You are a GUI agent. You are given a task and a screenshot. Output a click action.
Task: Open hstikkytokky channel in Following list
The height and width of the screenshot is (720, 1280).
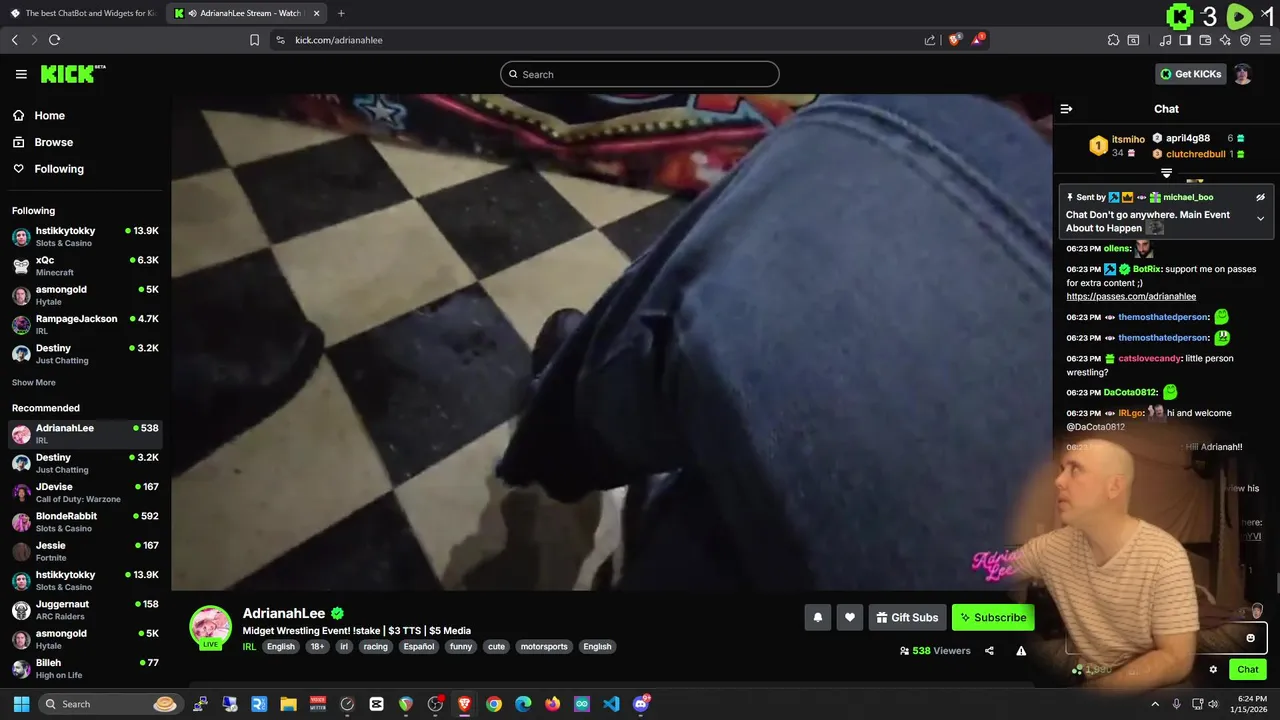pos(85,236)
